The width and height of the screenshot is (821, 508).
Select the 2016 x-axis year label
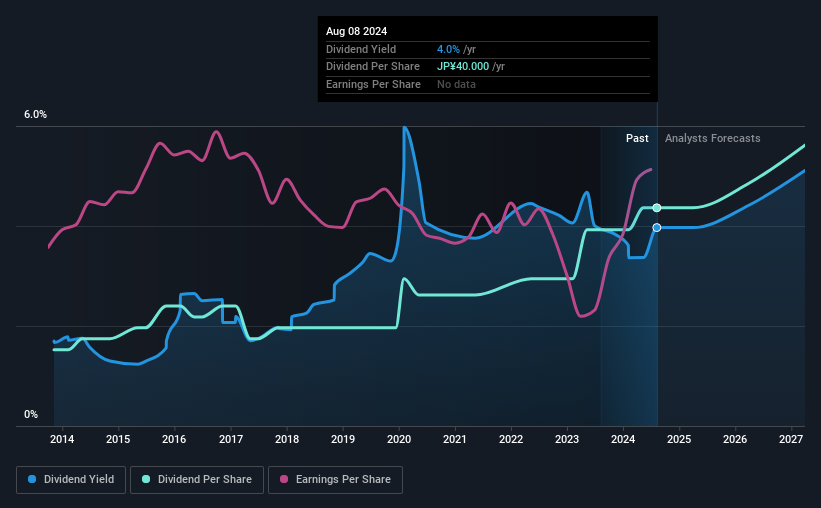[x=174, y=439]
